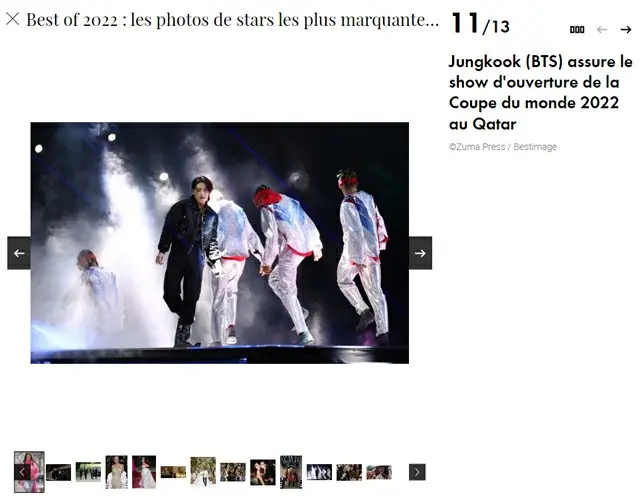Select the last visible thumbnail in strip
Viewport: 640px width, 504px height.
379,472
